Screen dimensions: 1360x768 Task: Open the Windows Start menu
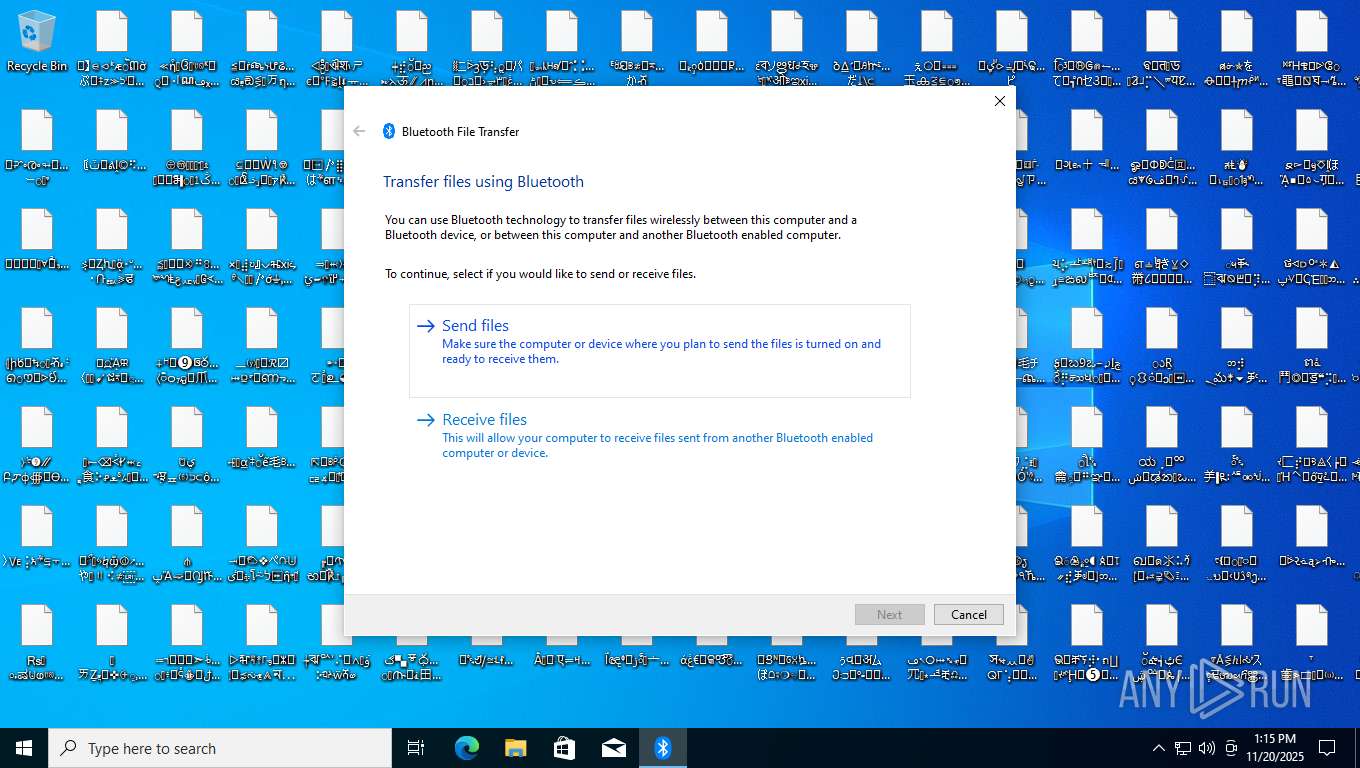point(24,748)
